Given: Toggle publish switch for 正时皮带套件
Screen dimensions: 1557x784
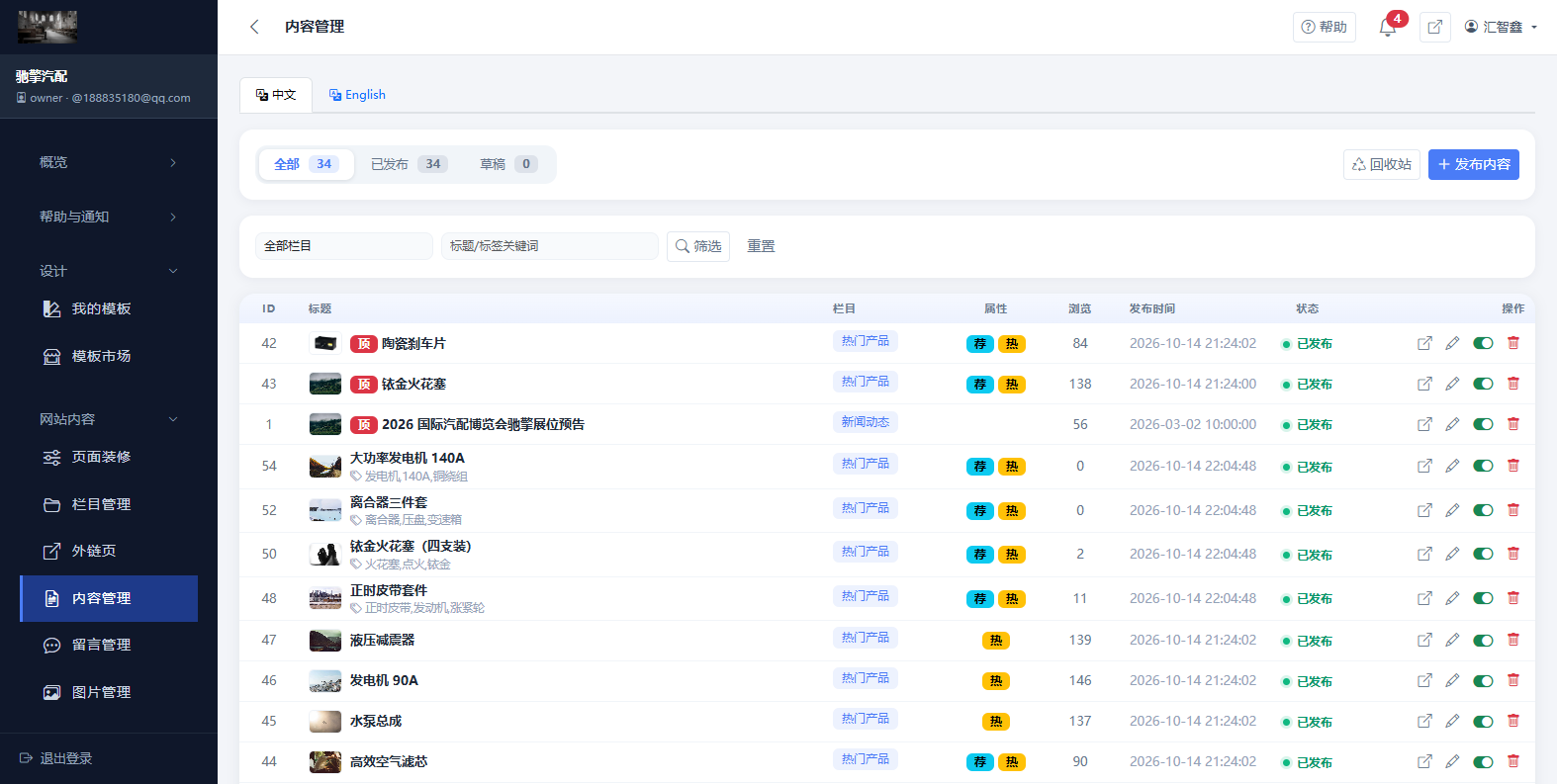Looking at the screenshot, I should pos(1483,598).
